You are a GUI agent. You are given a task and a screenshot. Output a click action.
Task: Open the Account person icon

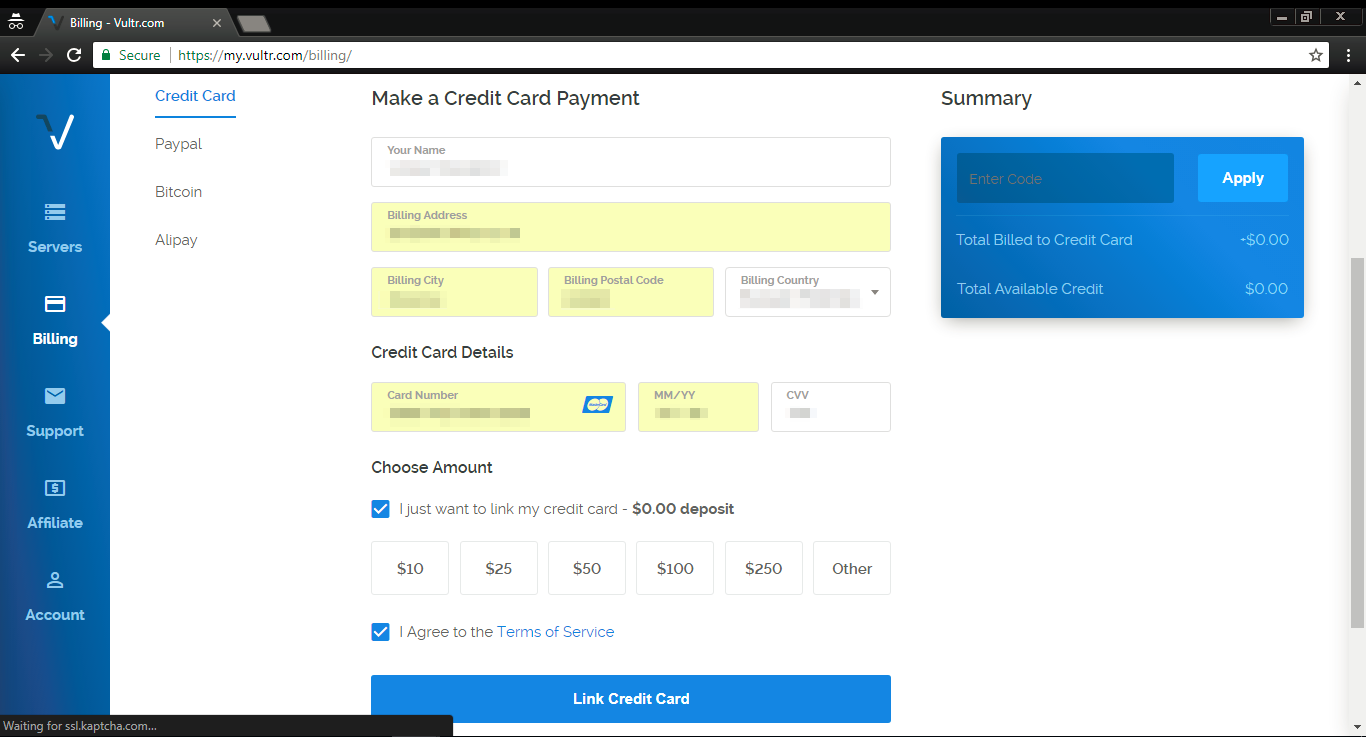55,580
